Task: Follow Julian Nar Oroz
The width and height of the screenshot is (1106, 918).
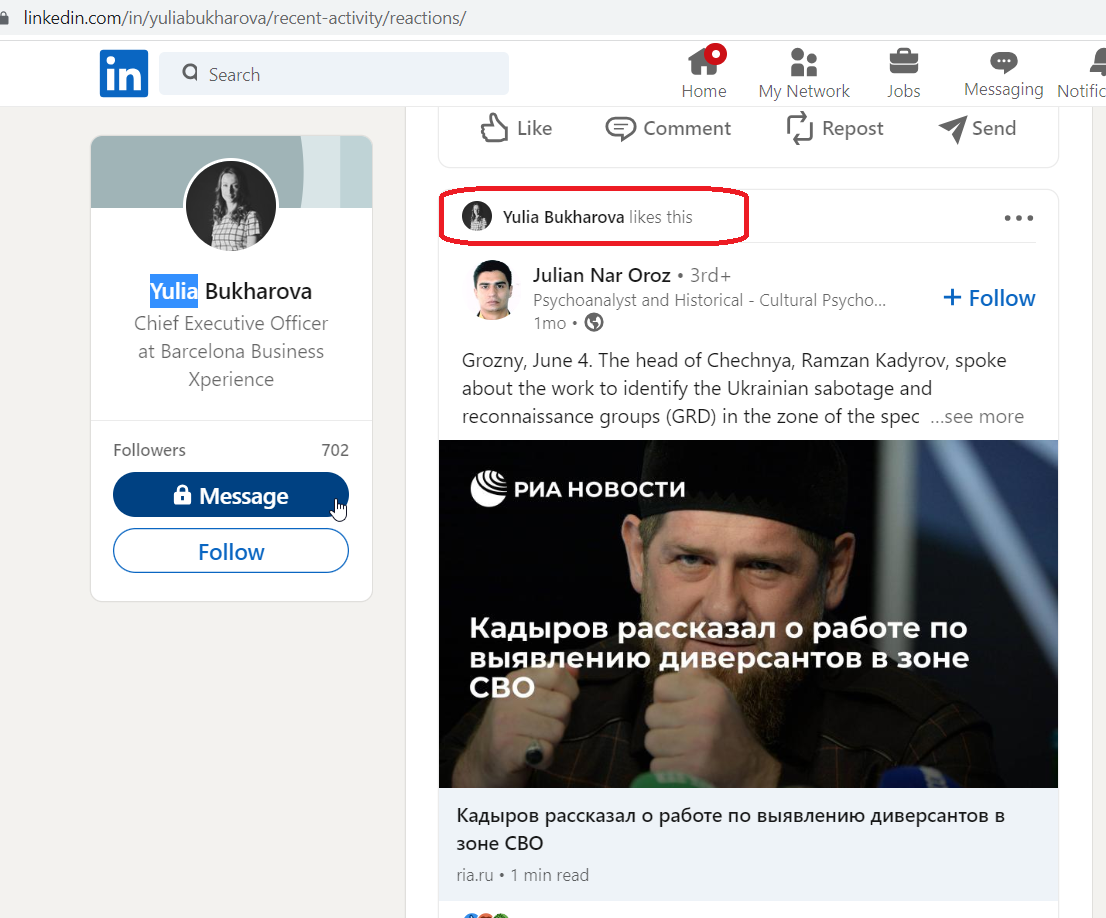Action: point(989,298)
